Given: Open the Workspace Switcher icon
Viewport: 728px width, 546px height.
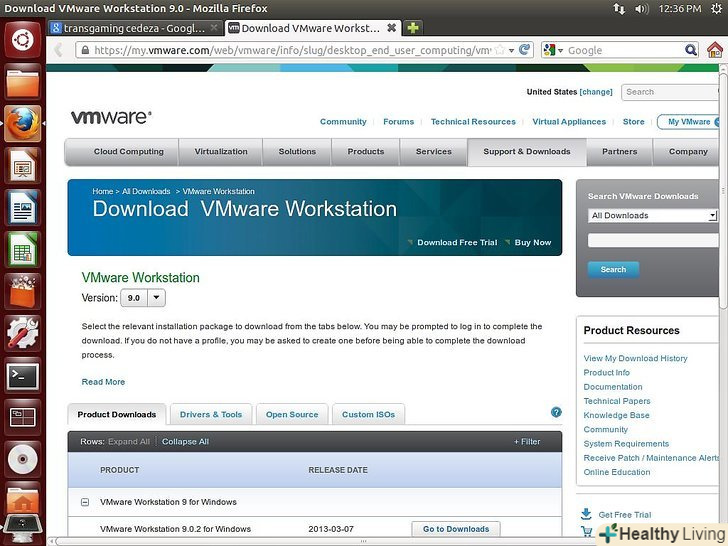Looking at the screenshot, I should [x=22, y=417].
